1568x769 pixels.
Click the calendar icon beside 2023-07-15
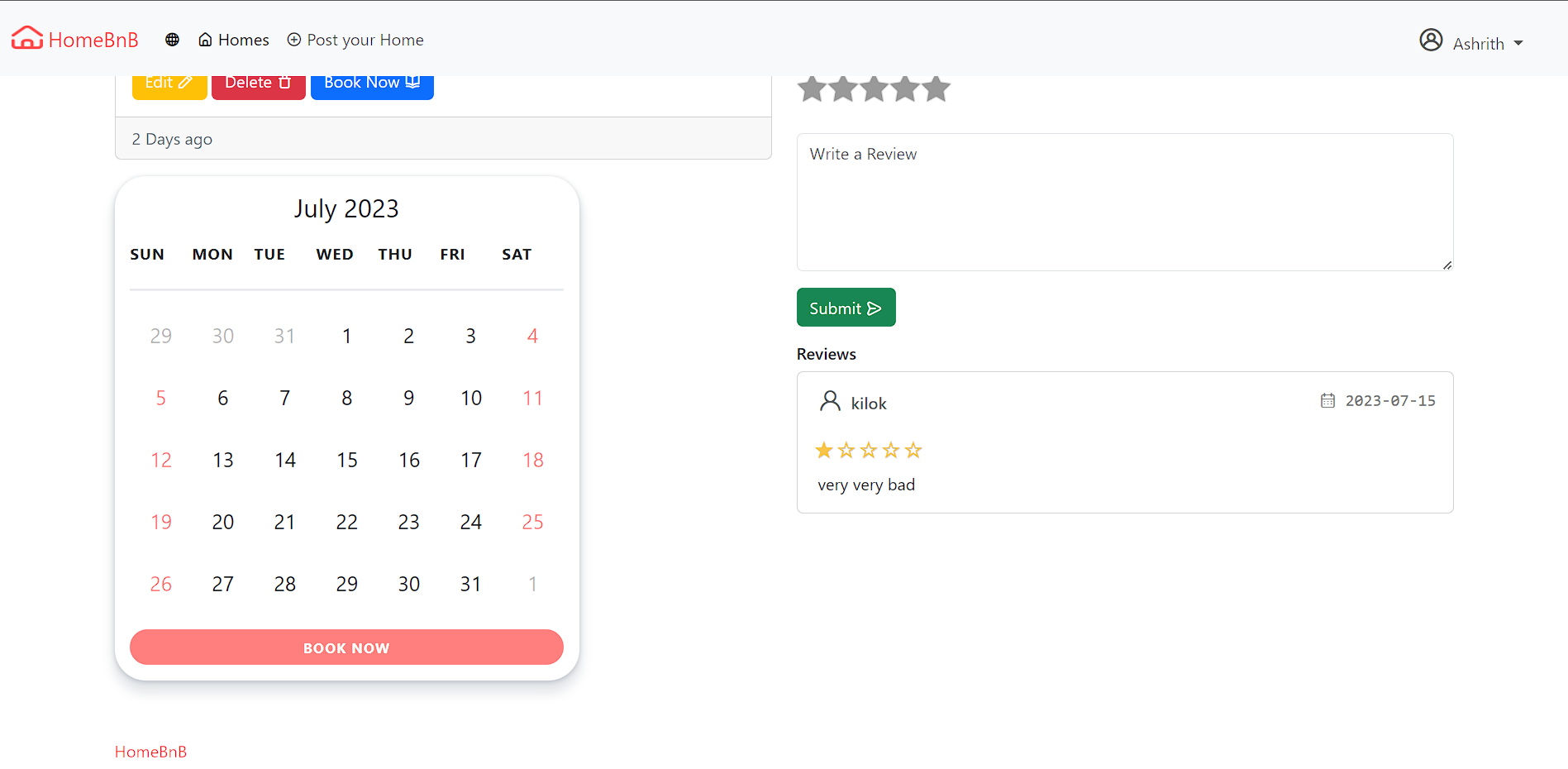(x=1327, y=401)
